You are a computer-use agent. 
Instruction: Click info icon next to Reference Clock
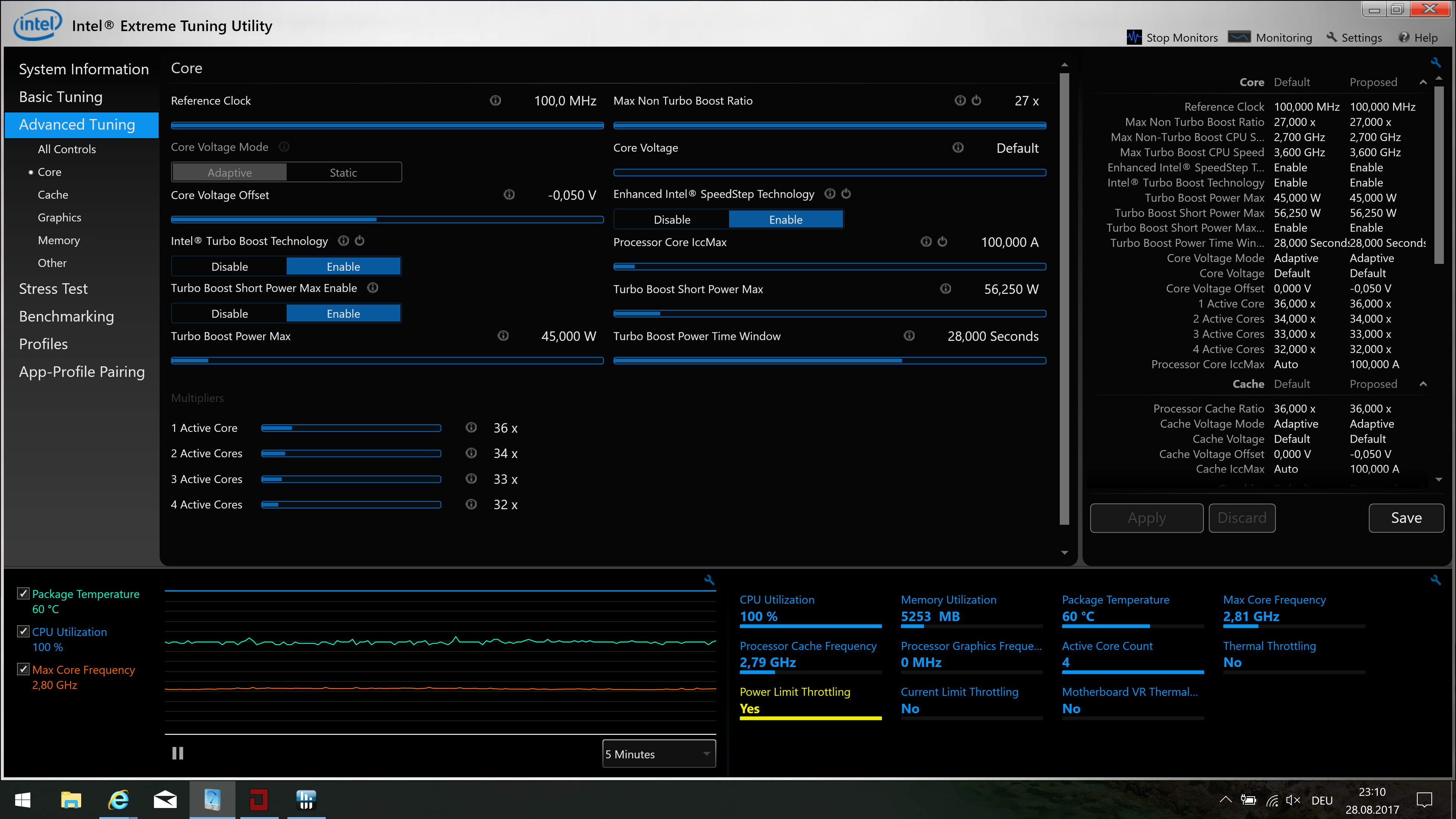pyautogui.click(x=495, y=100)
